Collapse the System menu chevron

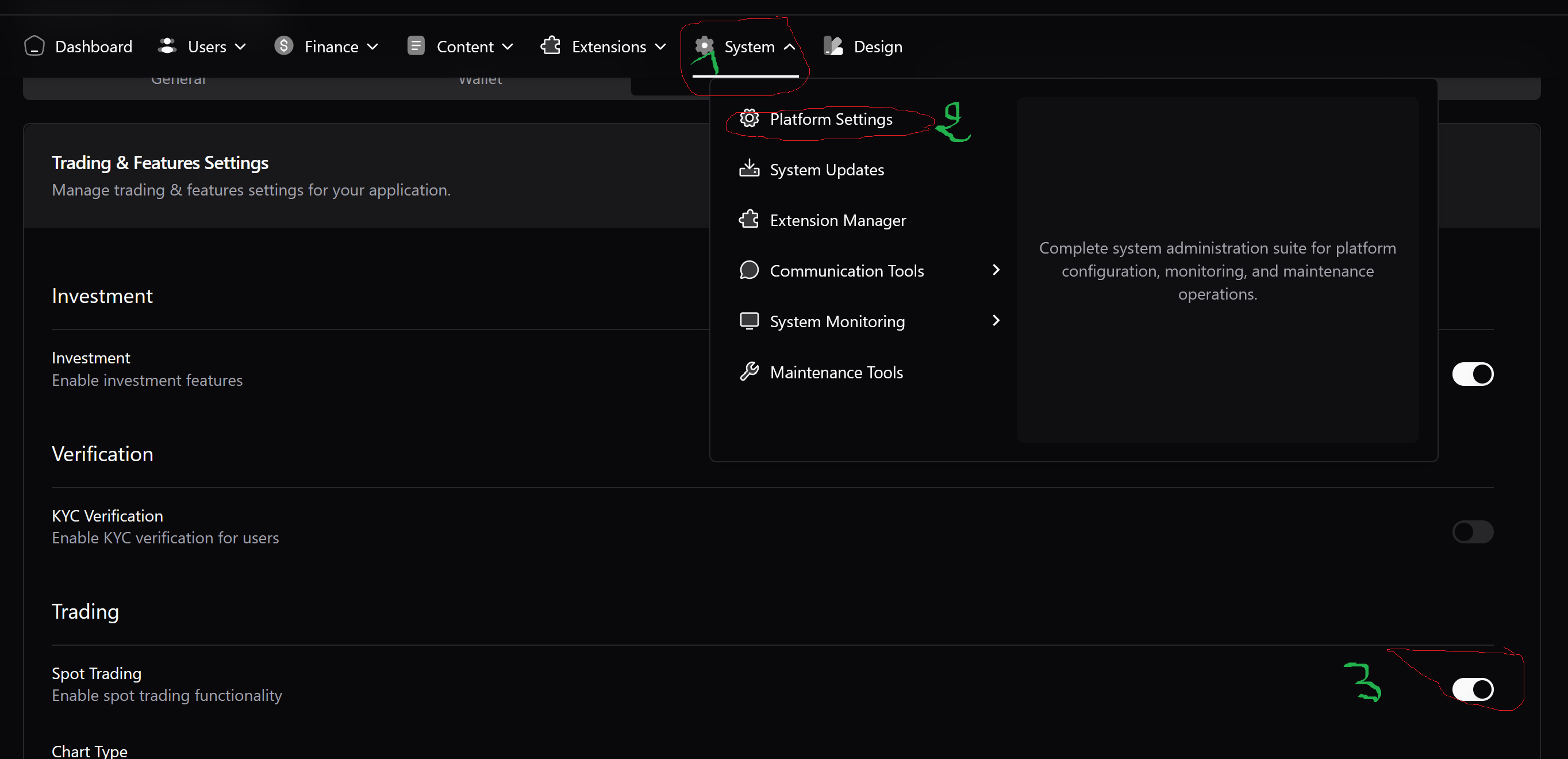[x=789, y=47]
